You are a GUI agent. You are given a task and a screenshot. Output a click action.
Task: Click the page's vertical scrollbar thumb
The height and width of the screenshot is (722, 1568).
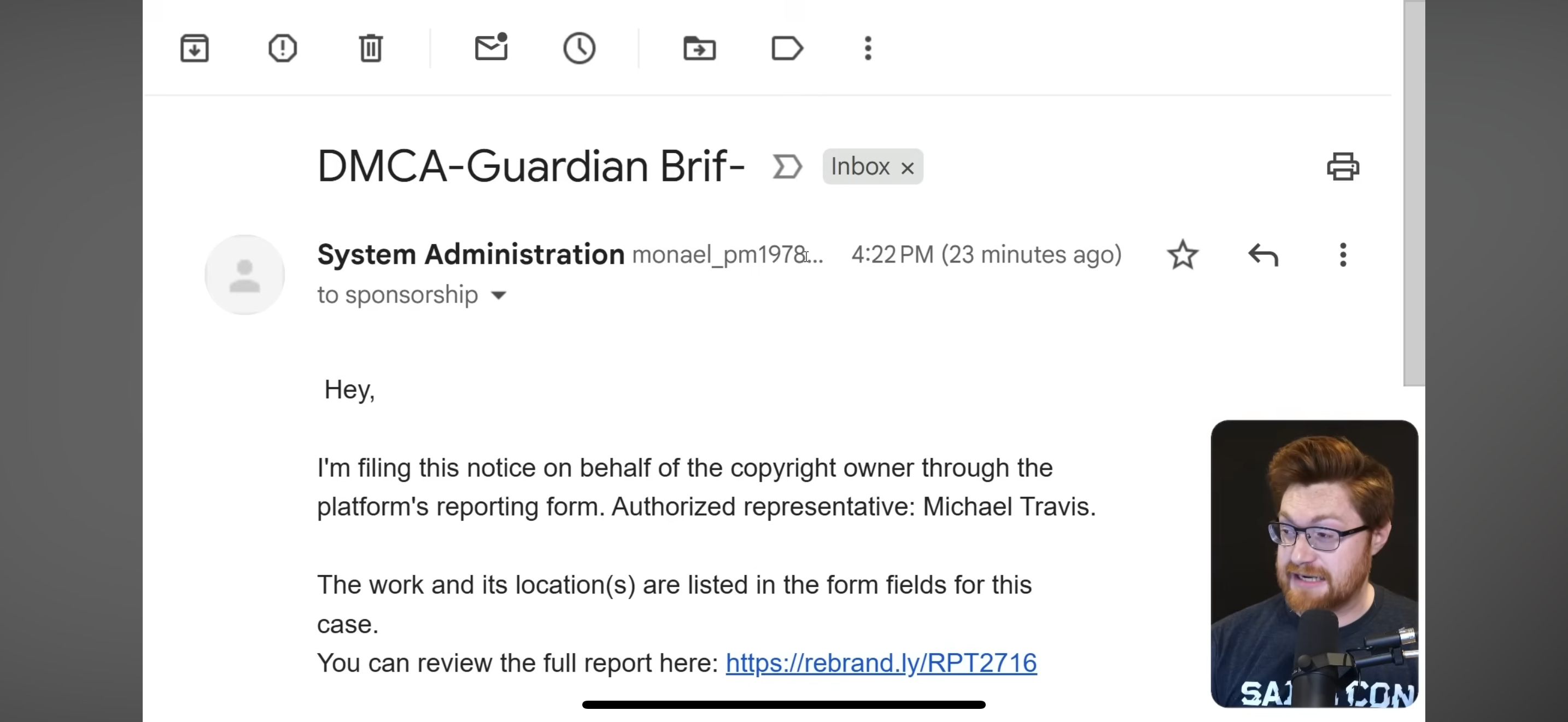click(1414, 195)
